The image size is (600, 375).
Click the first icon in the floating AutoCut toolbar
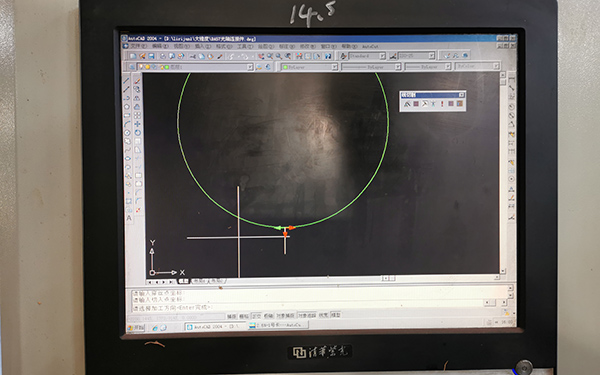tap(407, 104)
